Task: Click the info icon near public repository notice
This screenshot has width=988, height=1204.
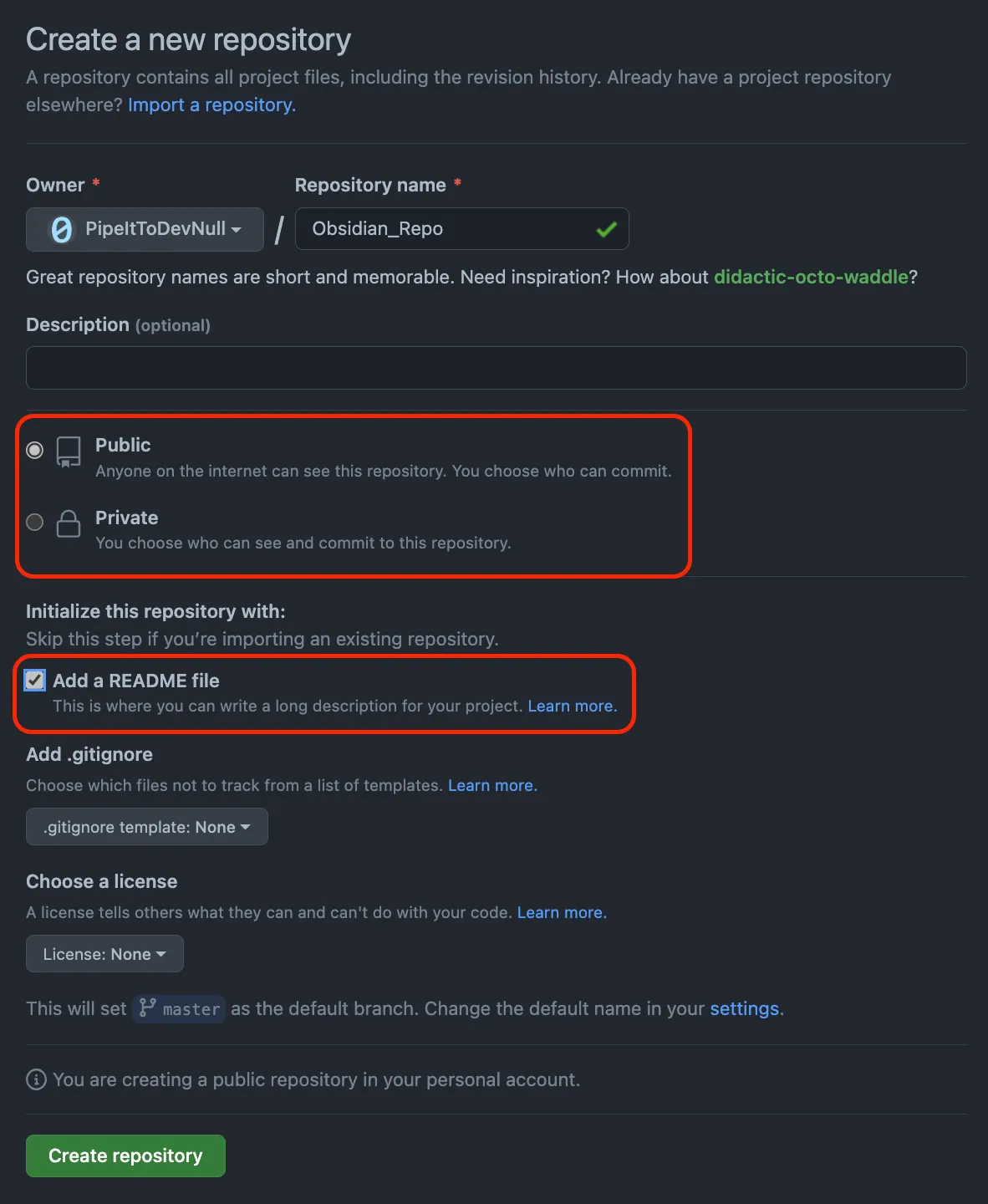Action: point(36,1079)
